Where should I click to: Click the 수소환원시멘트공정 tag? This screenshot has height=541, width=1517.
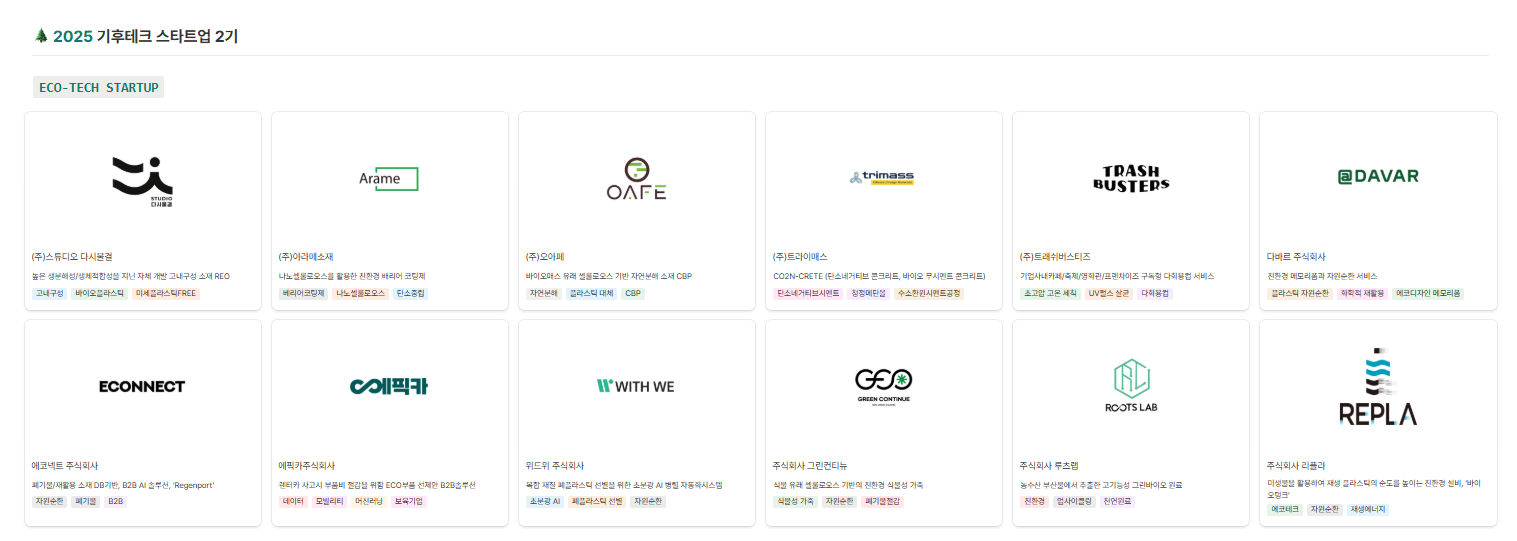[929, 294]
